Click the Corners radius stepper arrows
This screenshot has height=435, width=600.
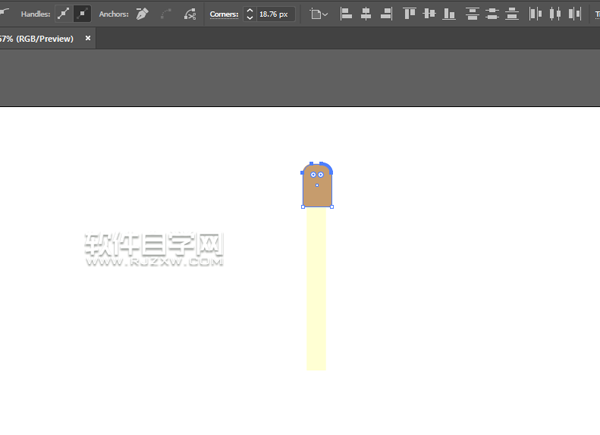(x=250, y=15)
